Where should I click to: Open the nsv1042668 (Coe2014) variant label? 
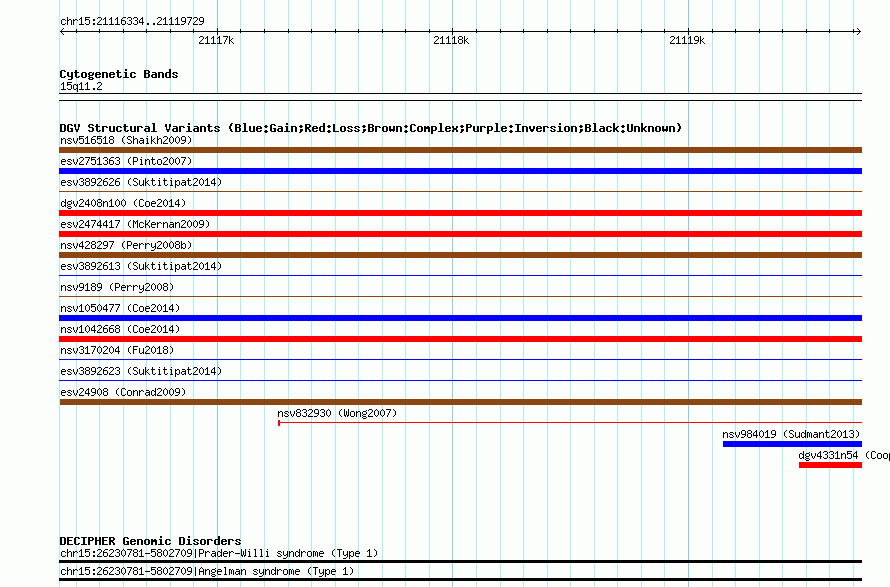click(x=120, y=329)
